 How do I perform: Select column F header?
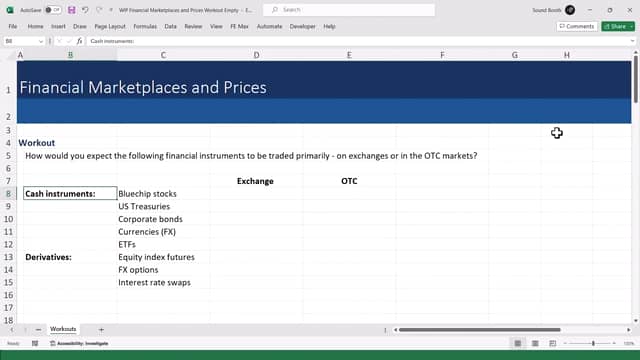tap(442, 55)
